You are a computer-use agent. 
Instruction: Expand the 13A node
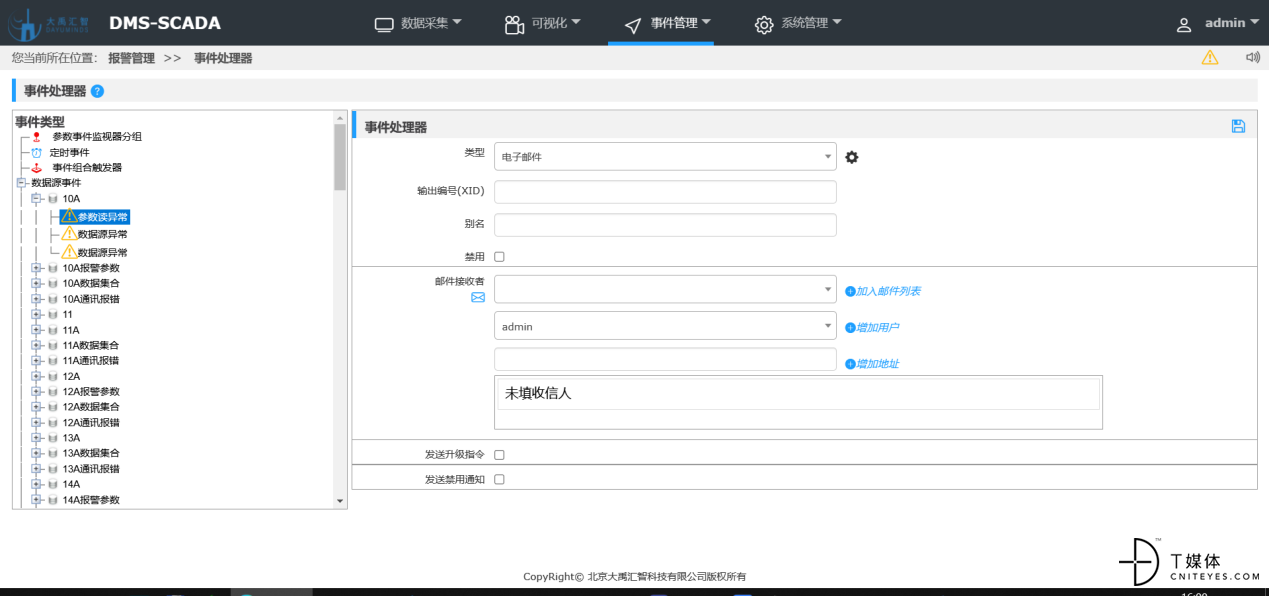coord(37,438)
